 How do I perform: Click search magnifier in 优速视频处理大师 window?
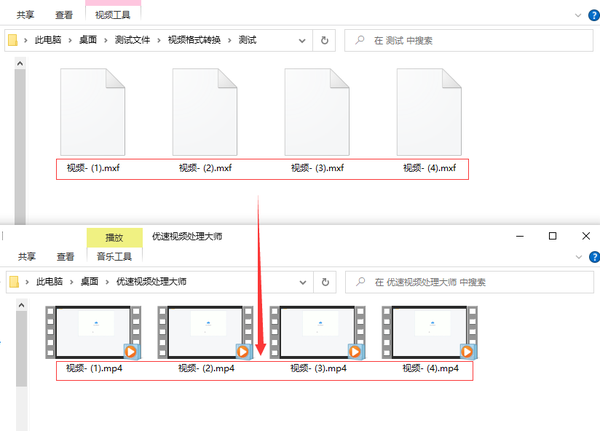[x=360, y=282]
